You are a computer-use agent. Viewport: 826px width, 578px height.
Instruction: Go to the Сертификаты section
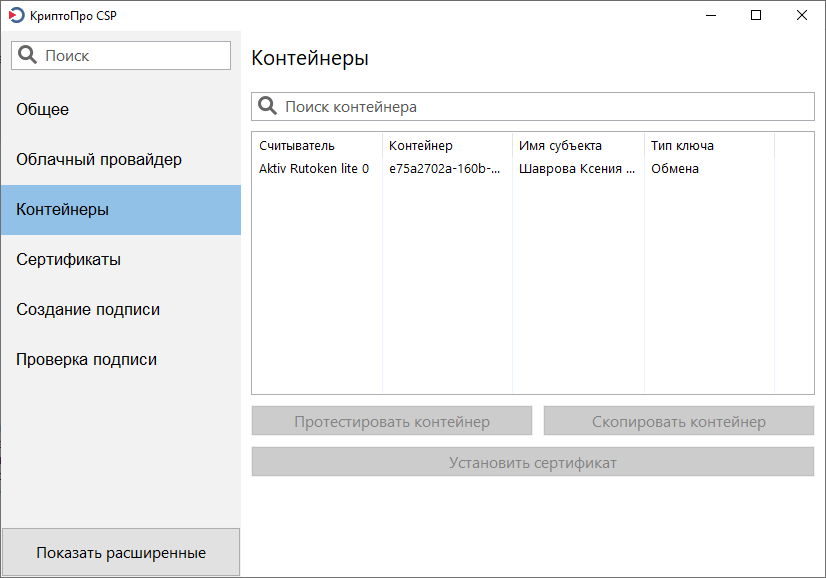[x=121, y=260]
